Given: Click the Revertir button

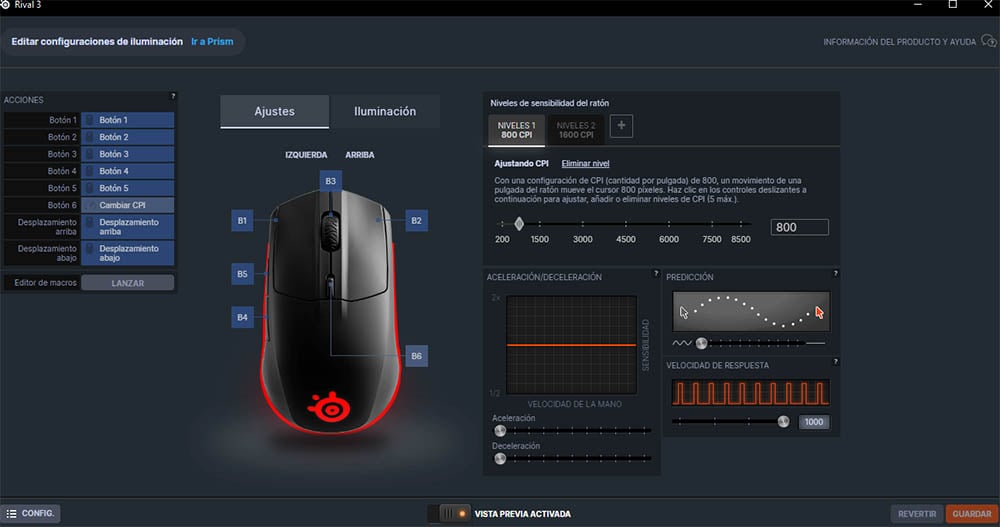Looking at the screenshot, I should coord(917,514).
